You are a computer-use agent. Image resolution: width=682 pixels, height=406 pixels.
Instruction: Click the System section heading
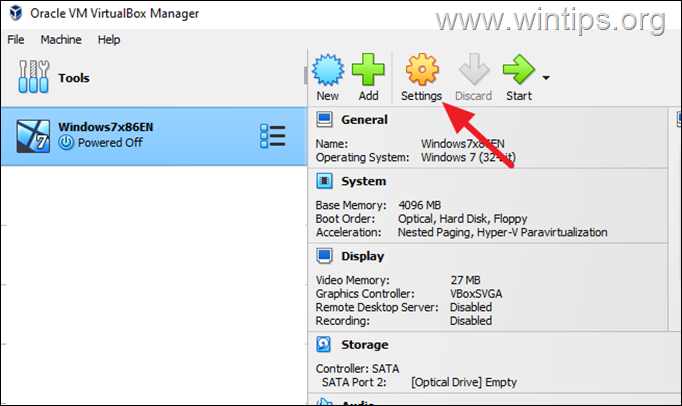click(363, 181)
